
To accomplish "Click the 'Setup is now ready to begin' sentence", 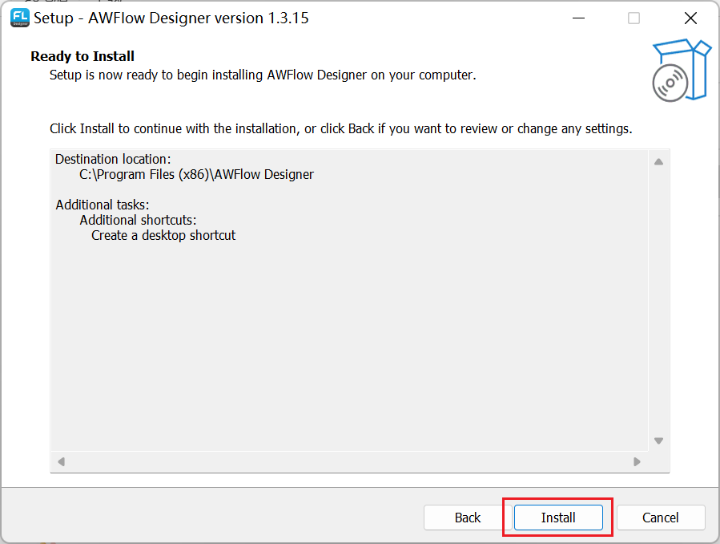I will point(263,75).
